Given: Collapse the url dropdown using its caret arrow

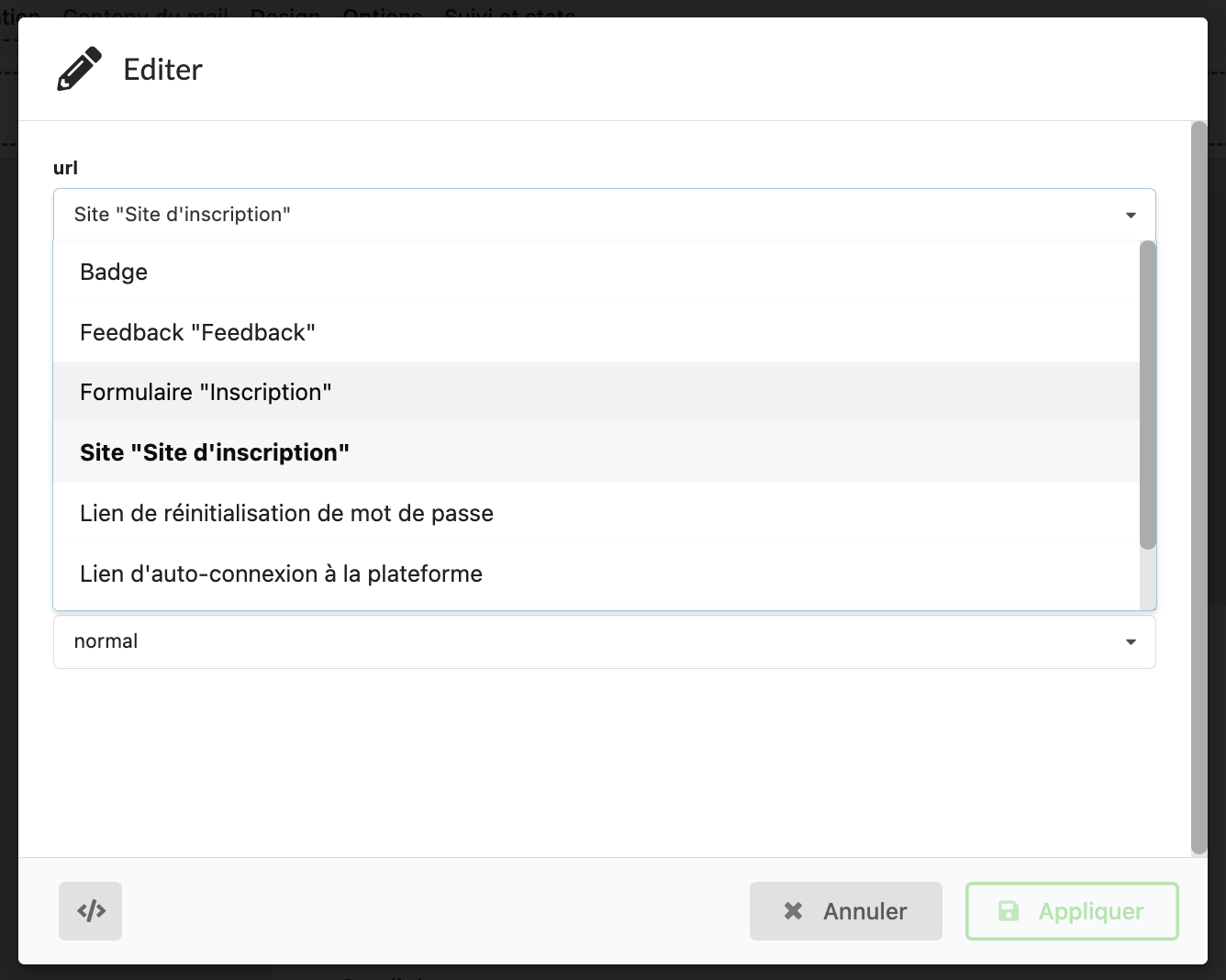Looking at the screenshot, I should [1131, 215].
